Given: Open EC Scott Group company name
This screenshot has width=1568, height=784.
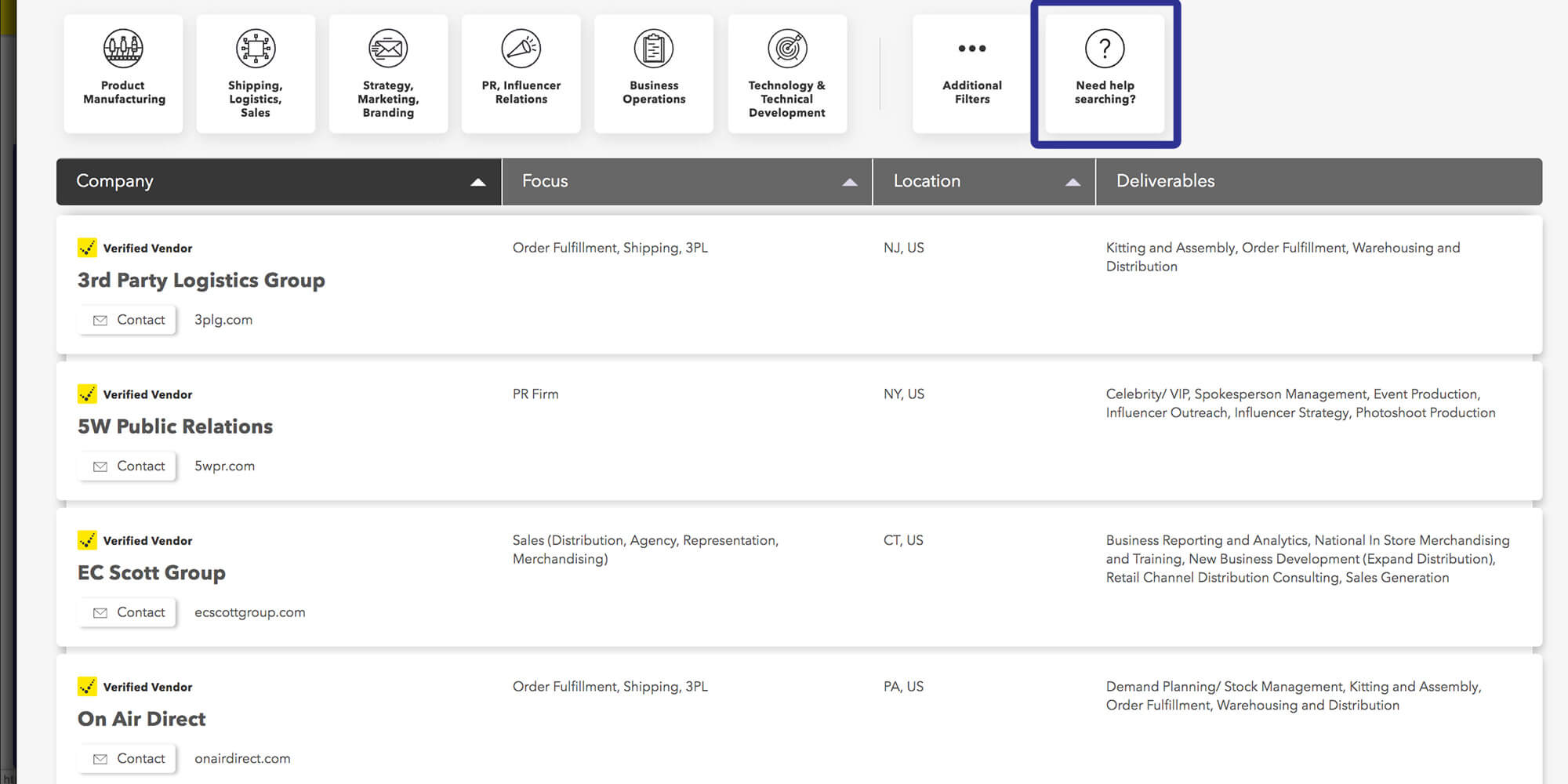Looking at the screenshot, I should (151, 573).
